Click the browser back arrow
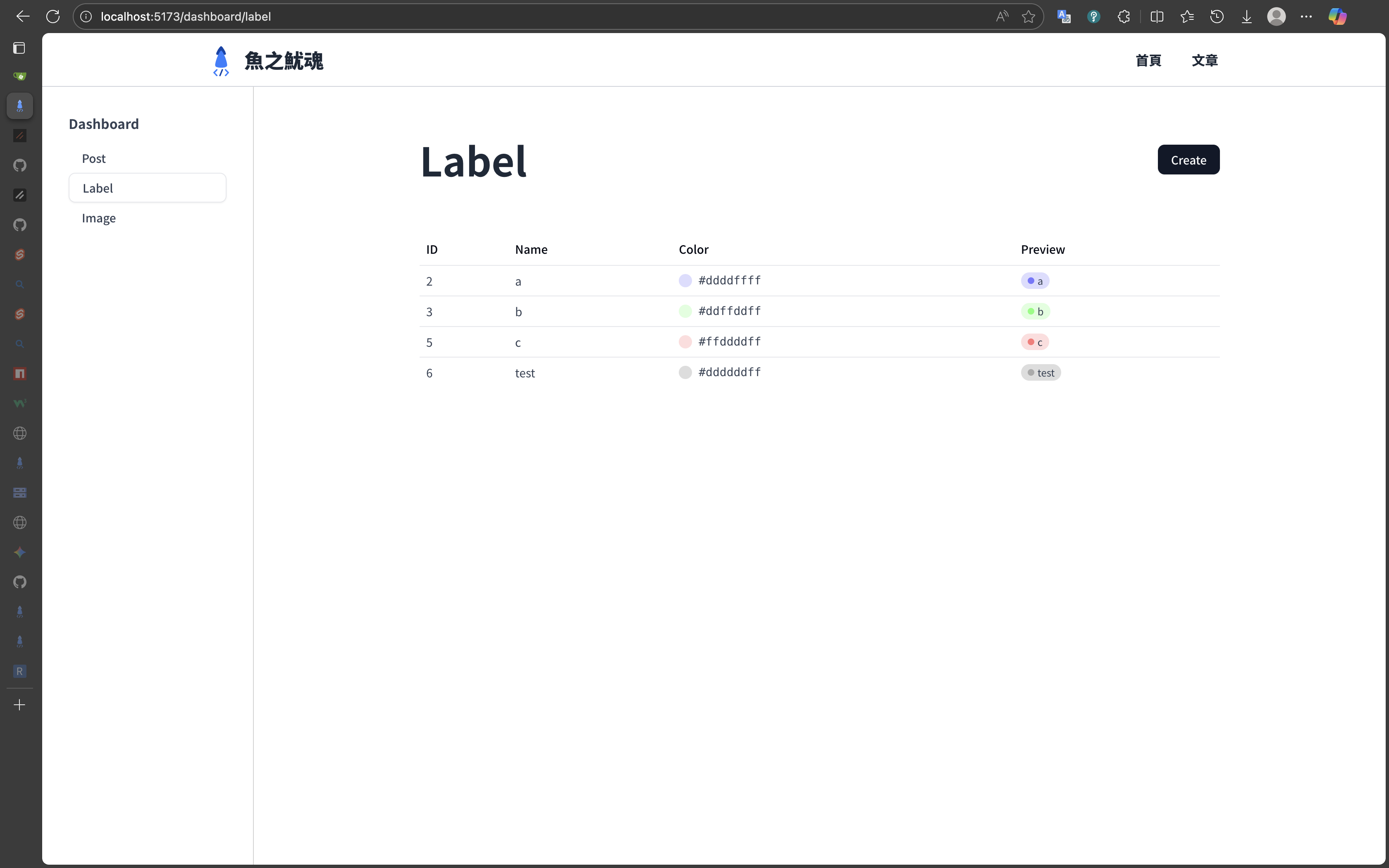This screenshot has height=868, width=1389. coord(23,17)
